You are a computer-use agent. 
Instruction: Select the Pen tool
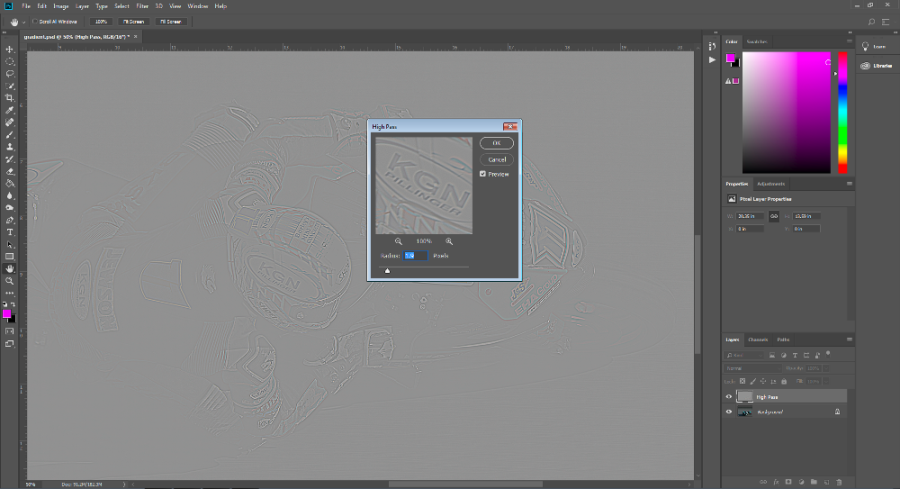tap(10, 220)
